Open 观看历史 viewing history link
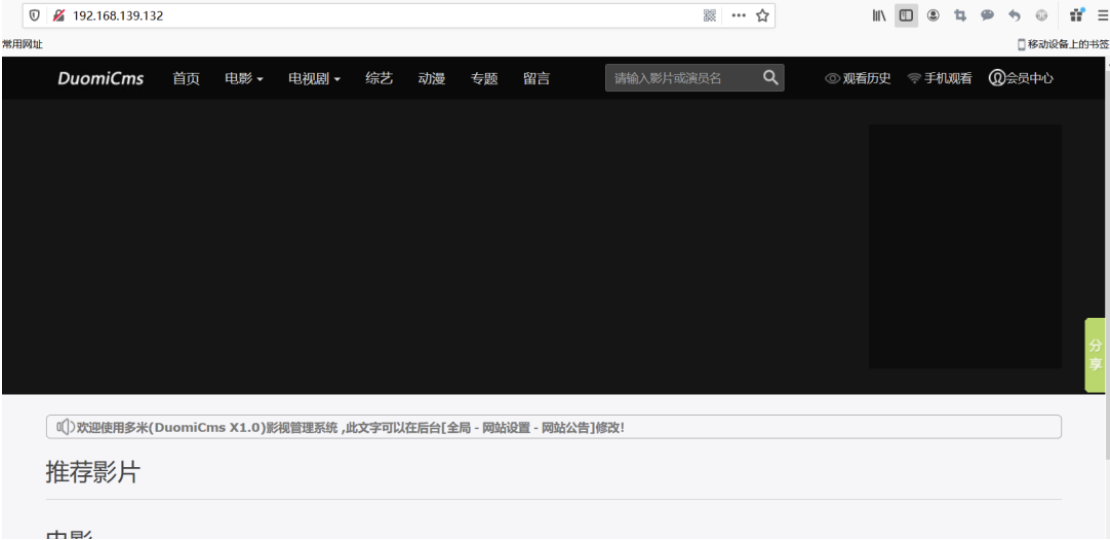This screenshot has height=540, width=1110. (x=866, y=79)
